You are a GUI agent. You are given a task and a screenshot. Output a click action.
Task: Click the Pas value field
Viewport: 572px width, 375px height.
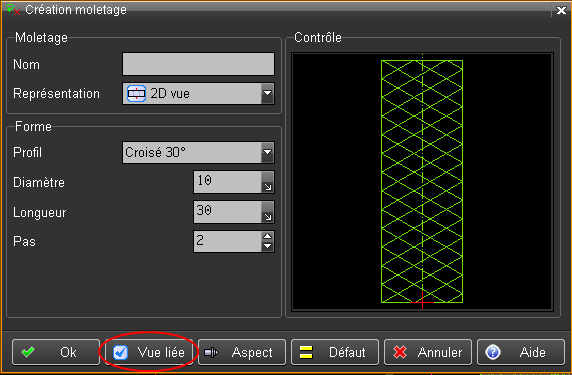[x=228, y=241]
